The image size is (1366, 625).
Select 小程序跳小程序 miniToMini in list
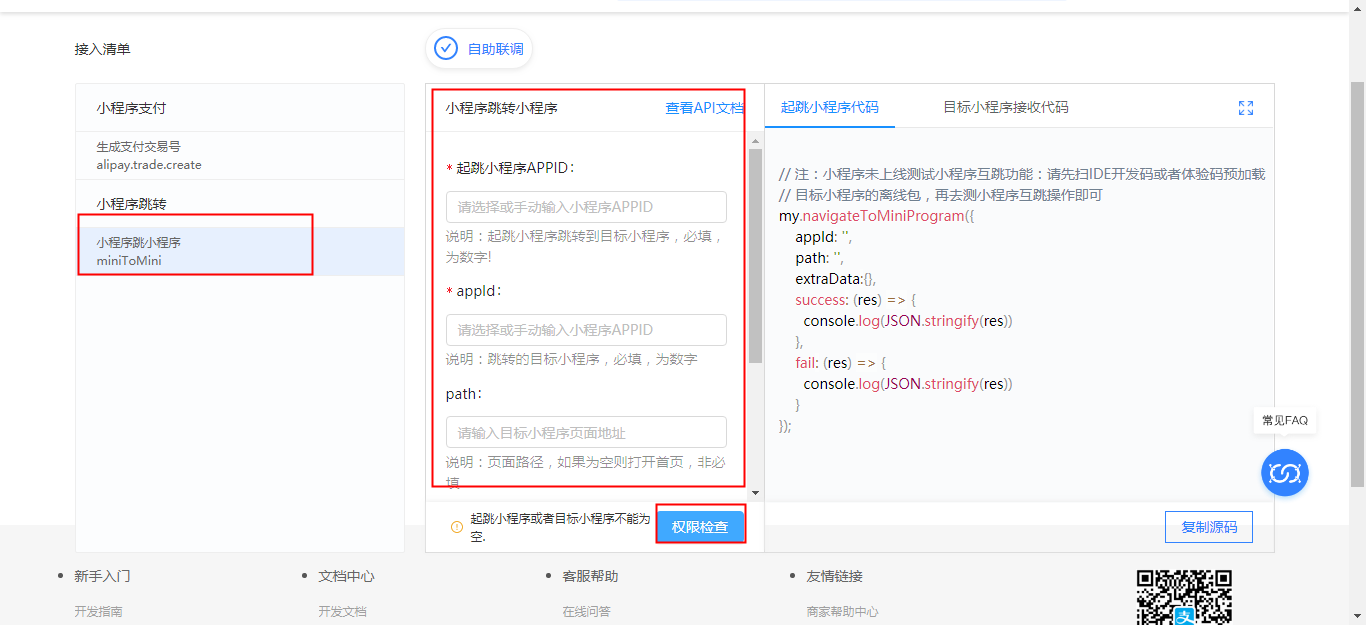coord(240,251)
